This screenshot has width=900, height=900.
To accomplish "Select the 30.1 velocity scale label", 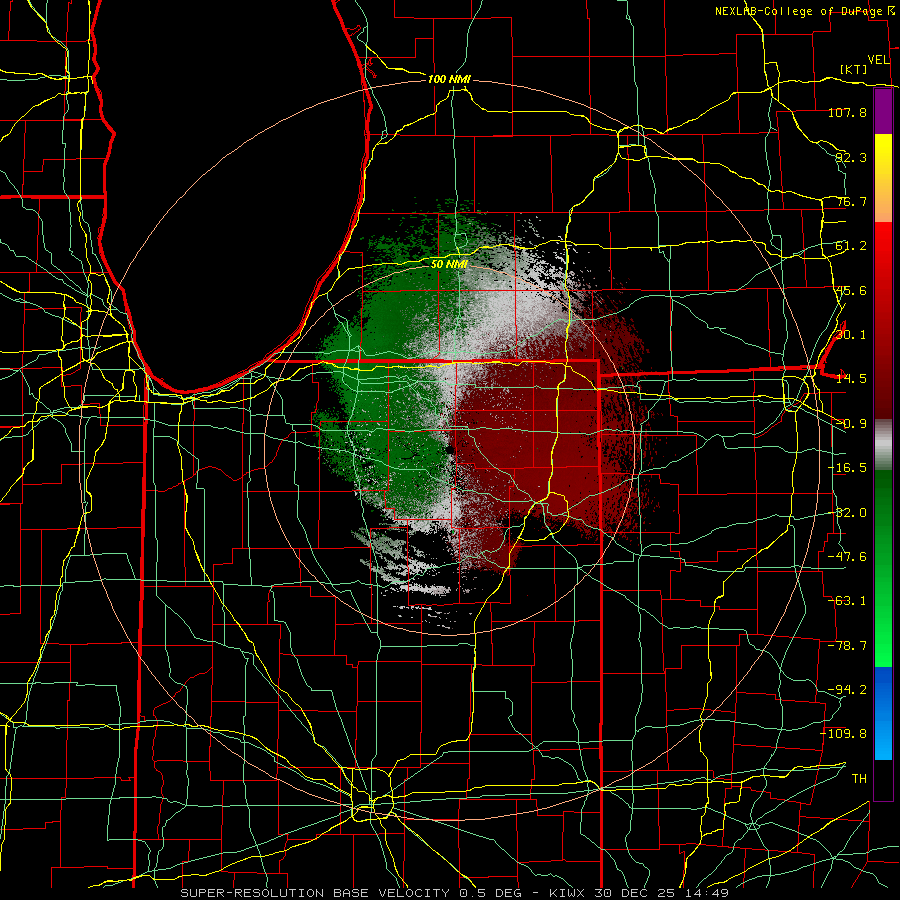I will click(x=851, y=335).
